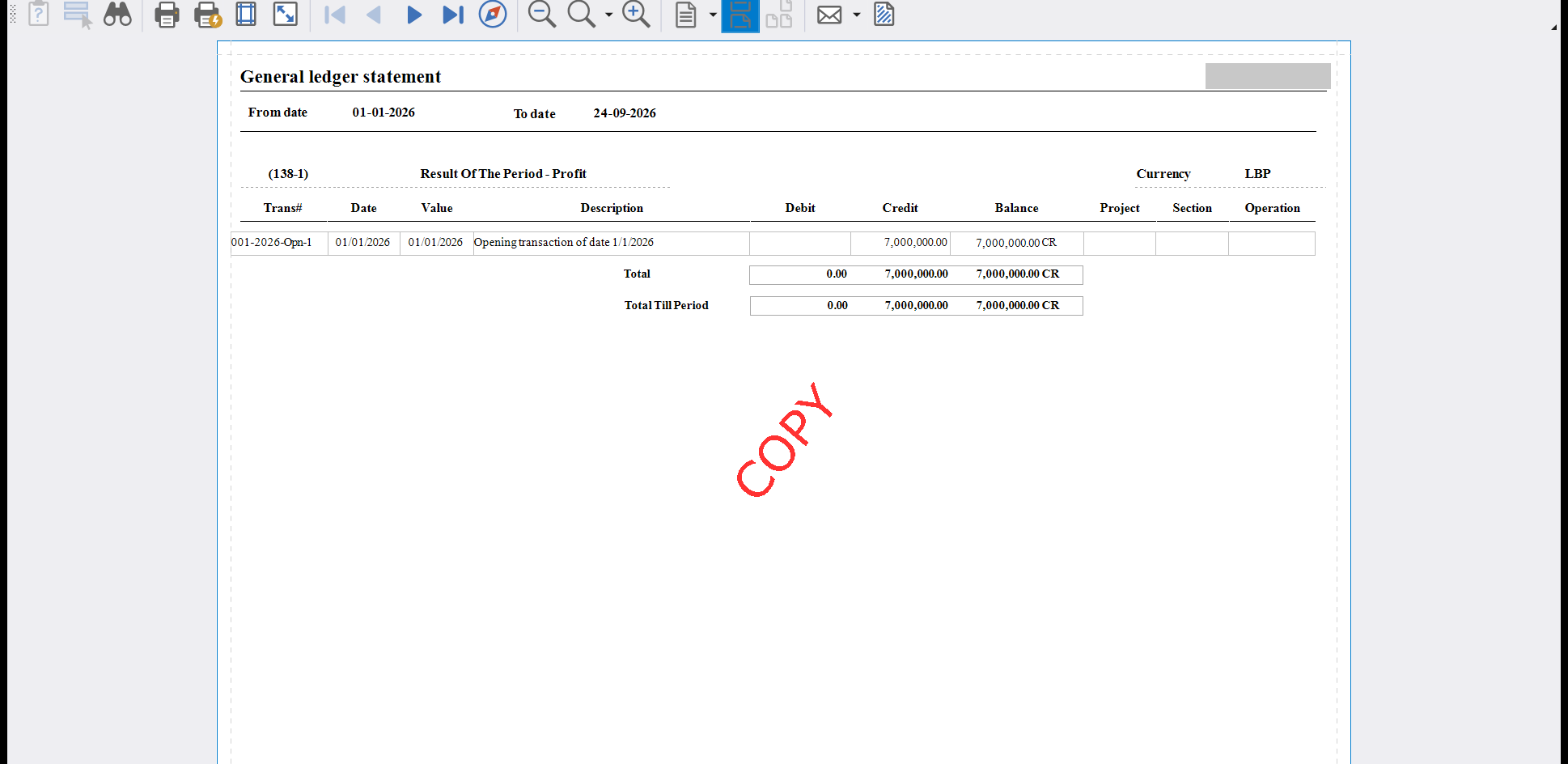Go to first page arrow
1568x764 pixels.
tap(334, 15)
